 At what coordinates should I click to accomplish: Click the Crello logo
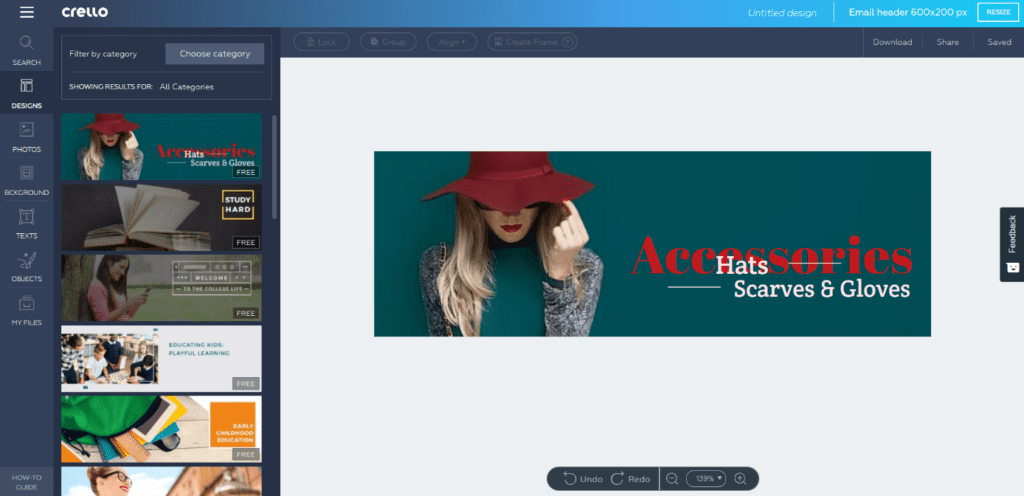(x=85, y=12)
